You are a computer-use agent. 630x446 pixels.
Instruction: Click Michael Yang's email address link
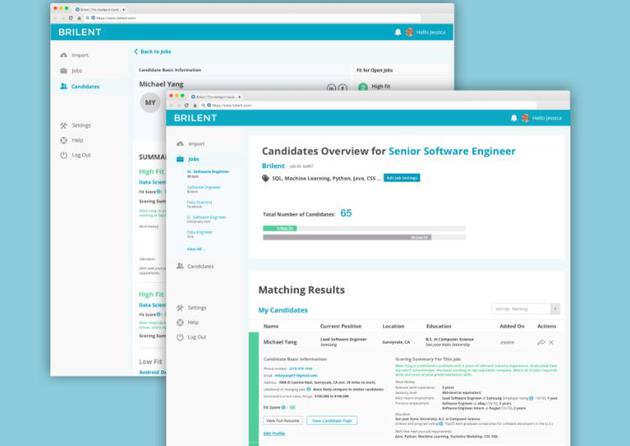click(296, 376)
